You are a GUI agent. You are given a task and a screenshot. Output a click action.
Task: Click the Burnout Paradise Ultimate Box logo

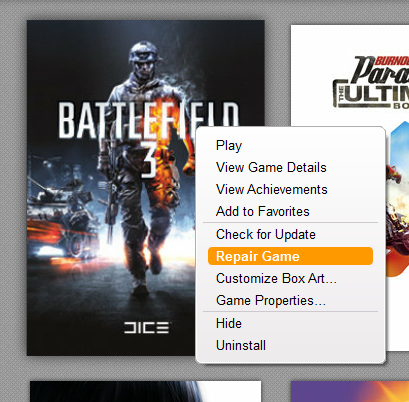pyautogui.click(x=371, y=82)
